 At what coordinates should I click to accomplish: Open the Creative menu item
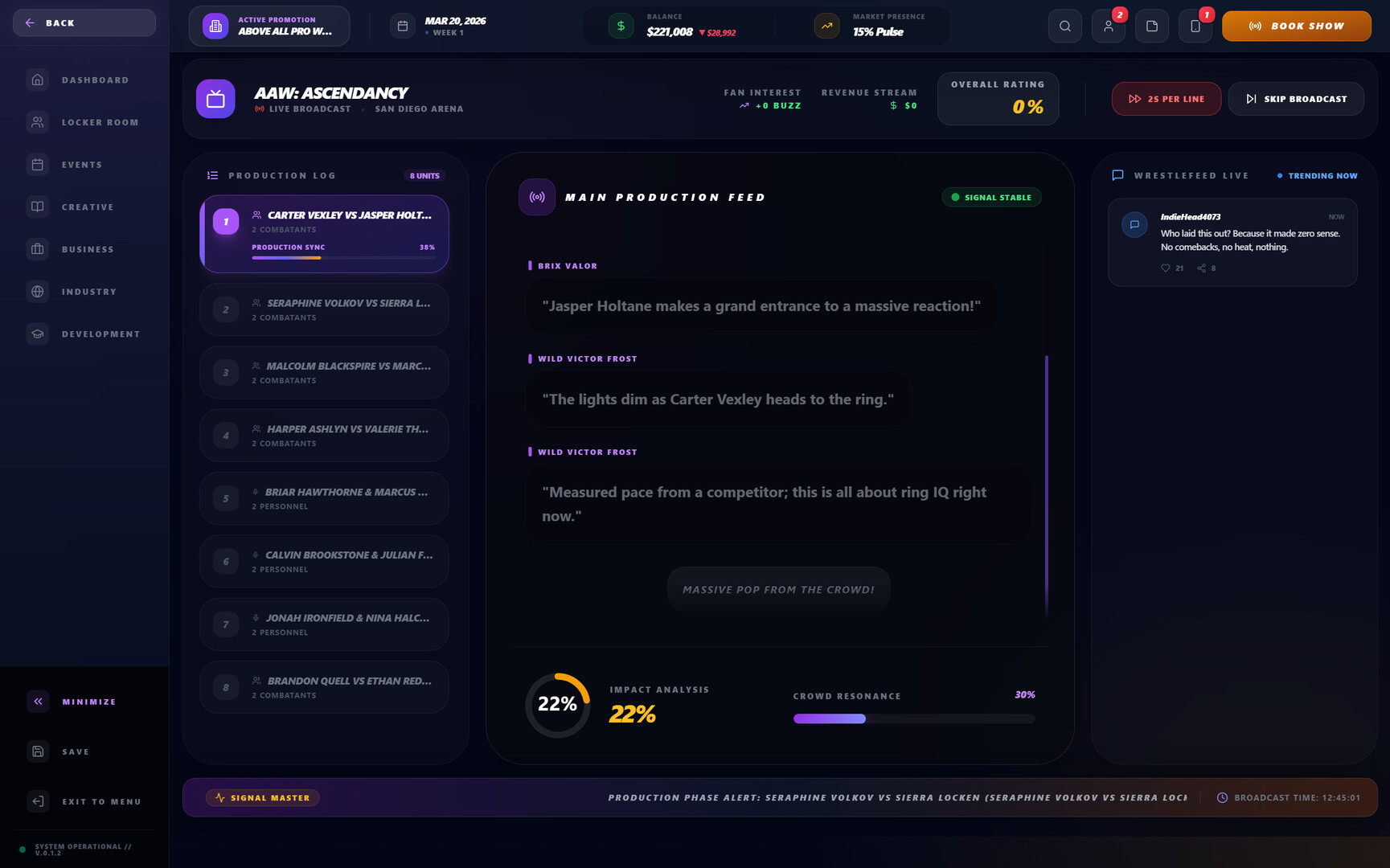point(84,207)
